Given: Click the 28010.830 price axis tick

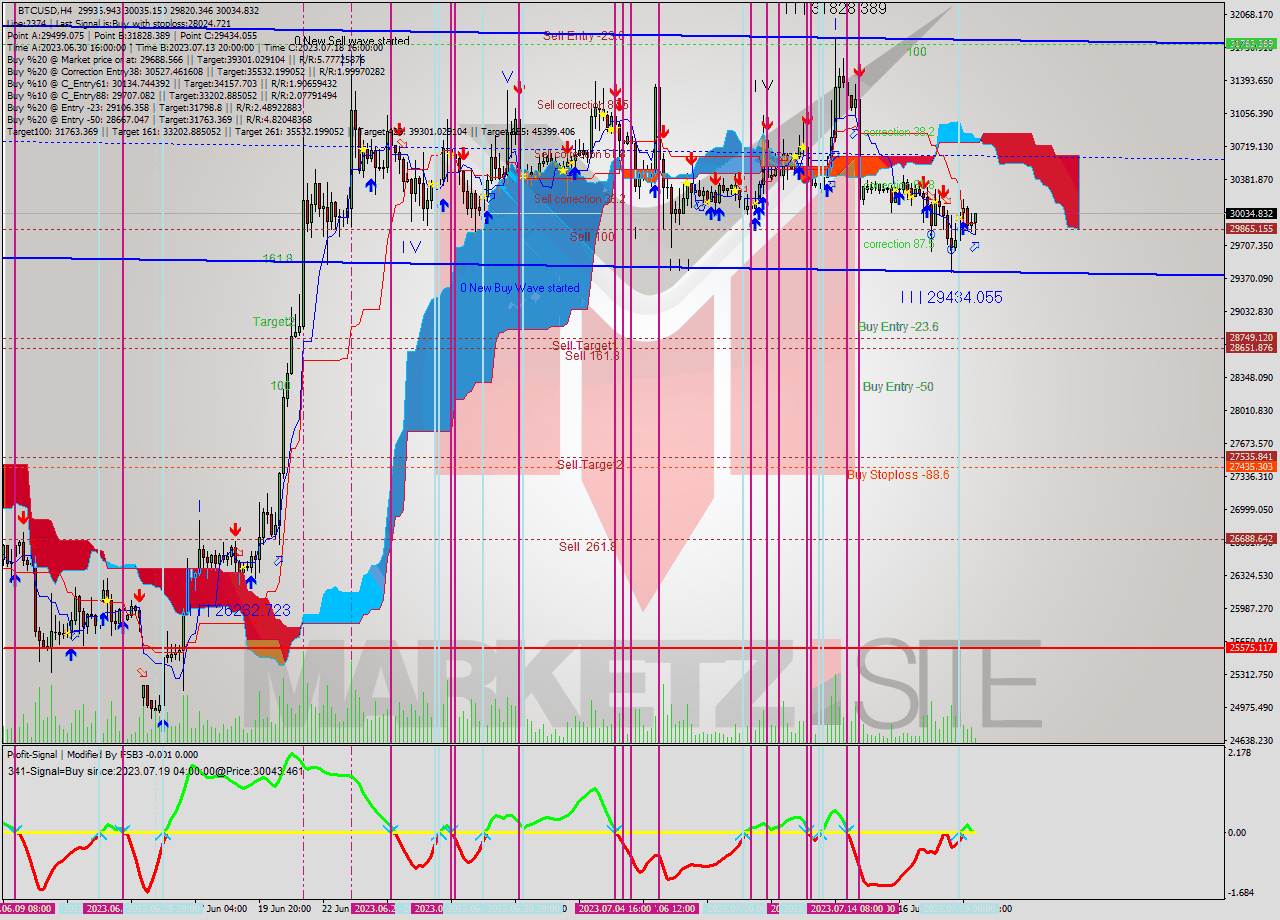Looking at the screenshot, I should [1251, 410].
